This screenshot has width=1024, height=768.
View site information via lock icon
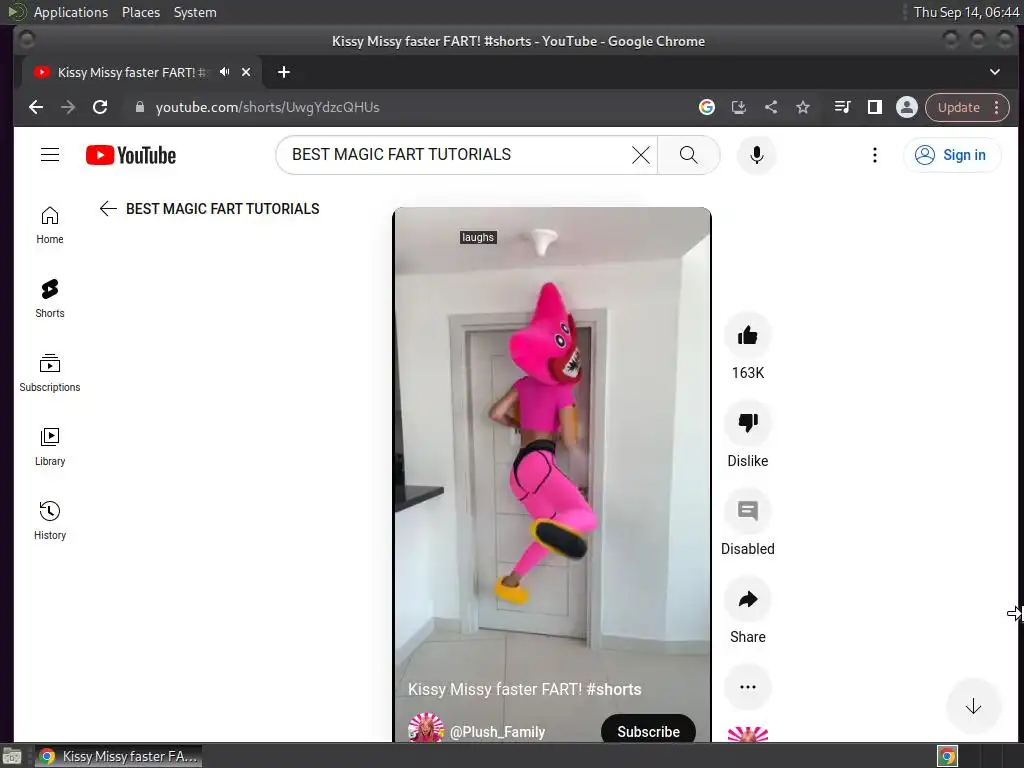(139, 107)
